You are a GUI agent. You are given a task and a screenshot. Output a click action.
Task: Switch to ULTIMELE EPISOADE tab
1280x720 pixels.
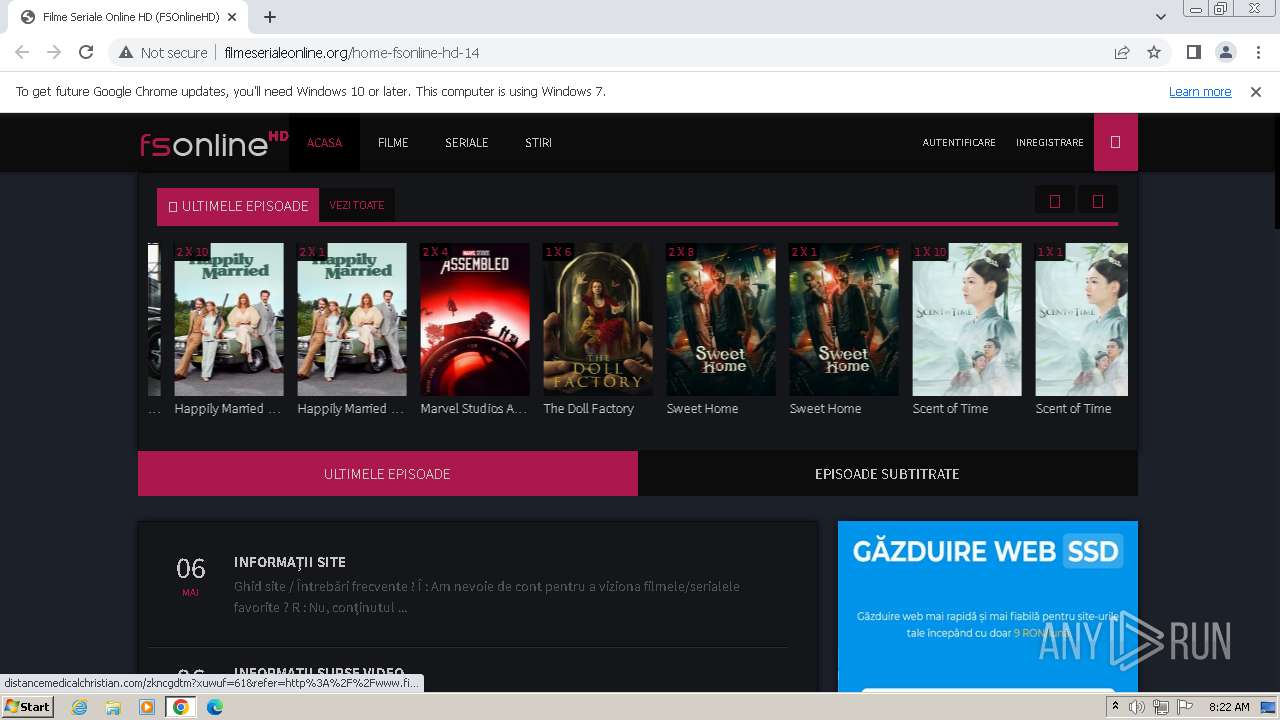point(388,474)
